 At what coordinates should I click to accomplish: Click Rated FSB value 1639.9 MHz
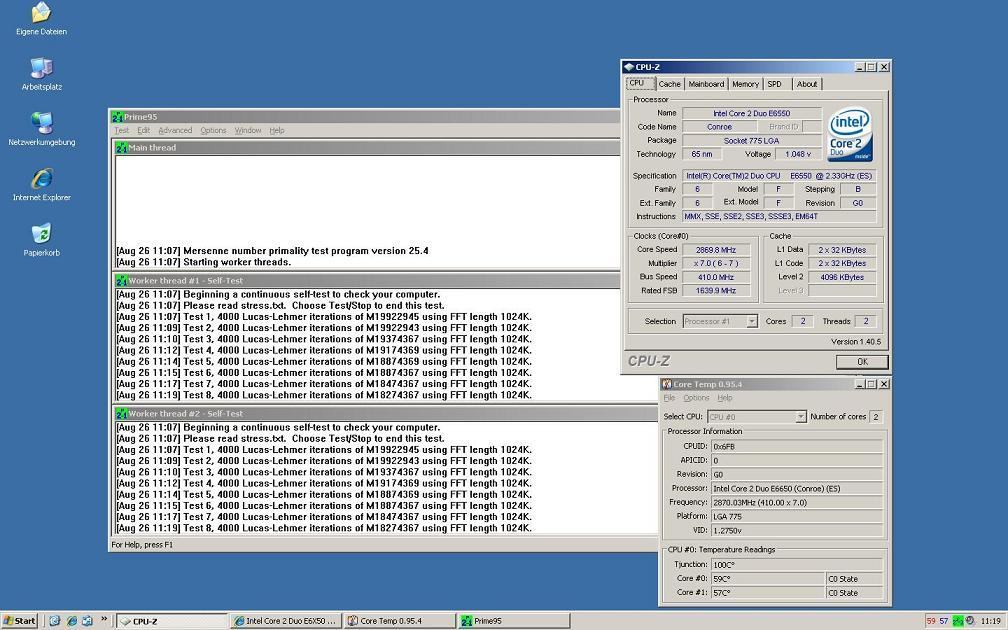(716, 291)
